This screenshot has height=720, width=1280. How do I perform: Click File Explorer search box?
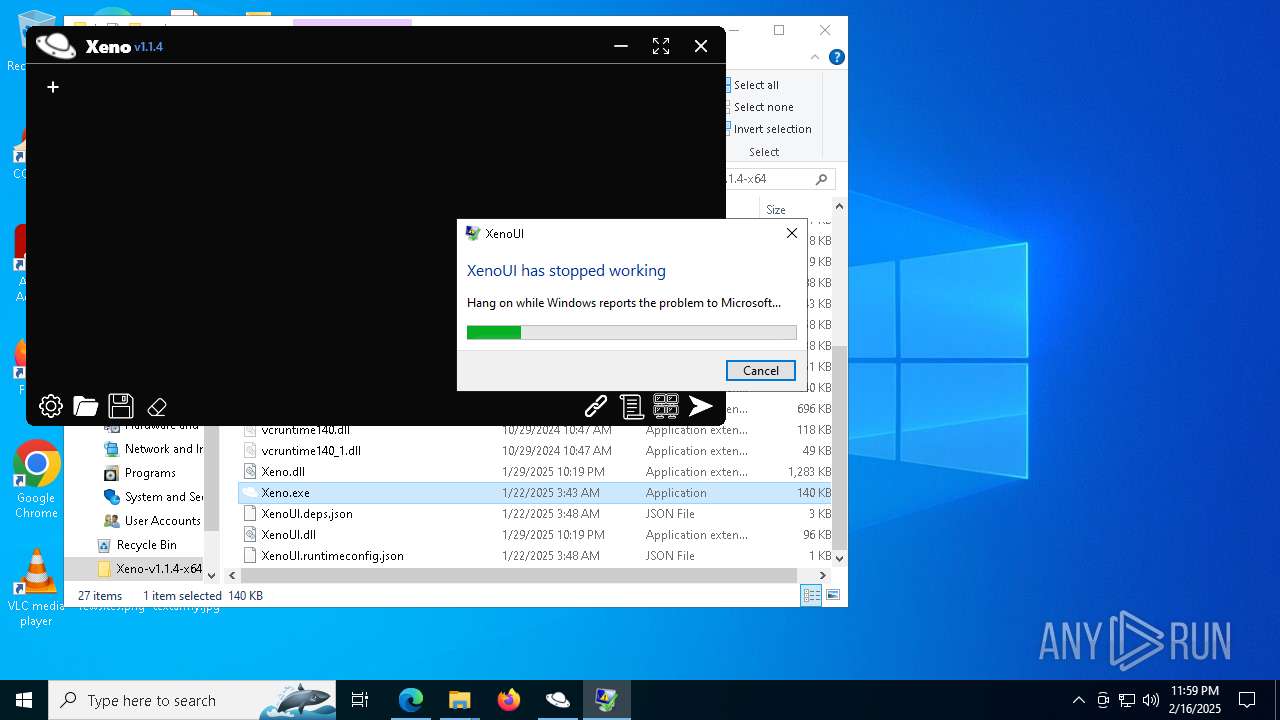pos(780,179)
